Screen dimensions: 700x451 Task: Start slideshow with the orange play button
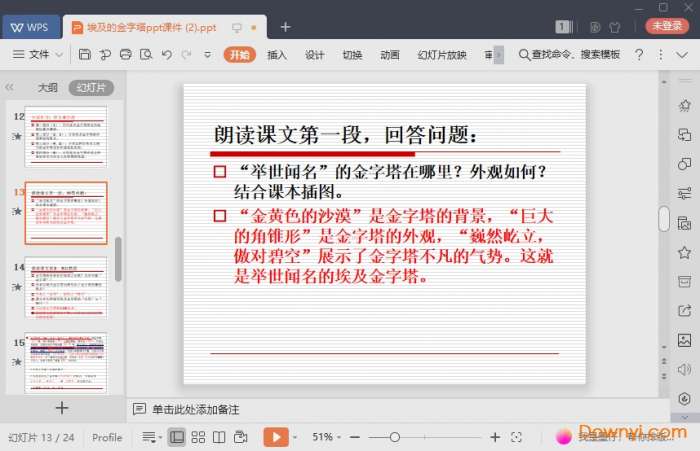(x=276, y=437)
